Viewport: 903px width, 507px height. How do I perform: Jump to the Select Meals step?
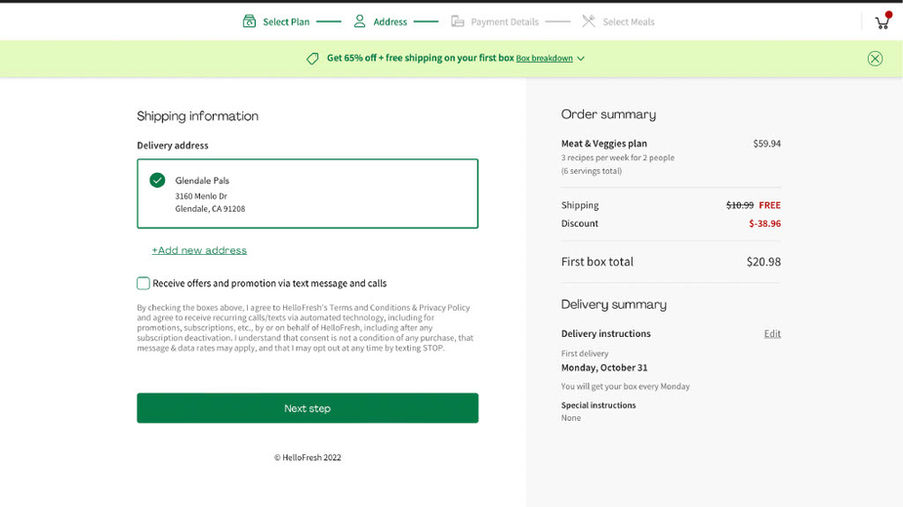point(628,22)
